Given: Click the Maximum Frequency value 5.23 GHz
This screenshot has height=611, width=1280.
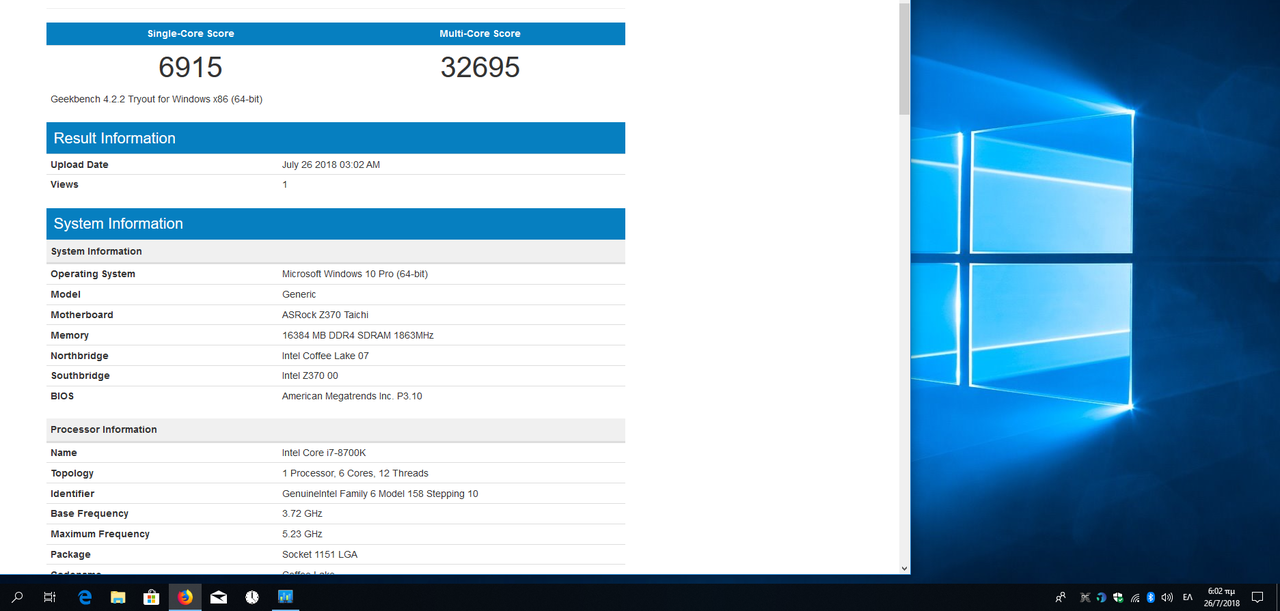Looking at the screenshot, I should pyautogui.click(x=302, y=535).
